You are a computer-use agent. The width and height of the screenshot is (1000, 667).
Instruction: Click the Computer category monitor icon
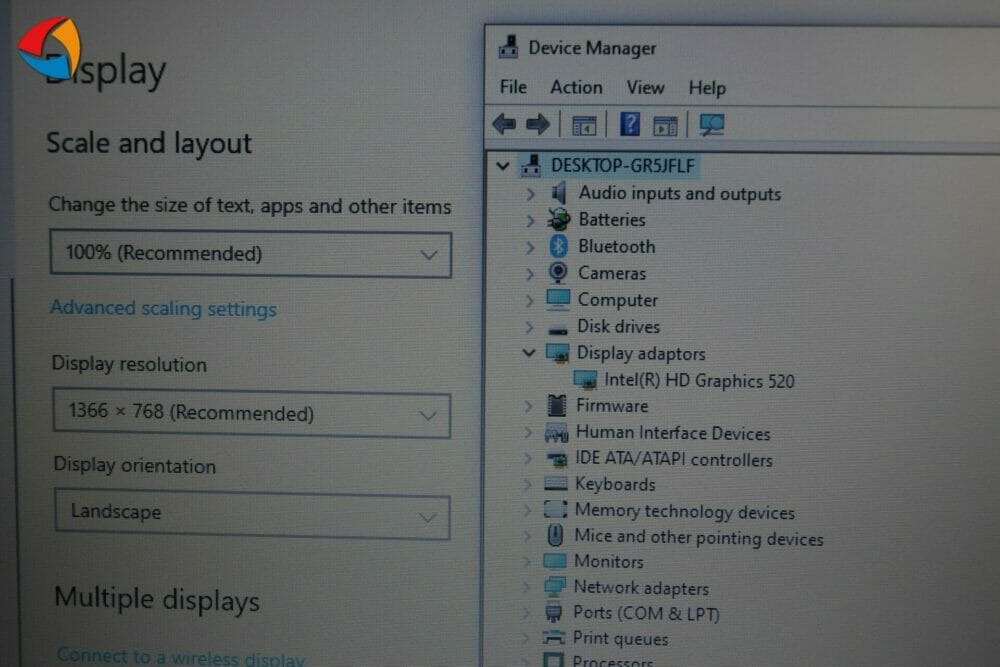click(x=557, y=299)
